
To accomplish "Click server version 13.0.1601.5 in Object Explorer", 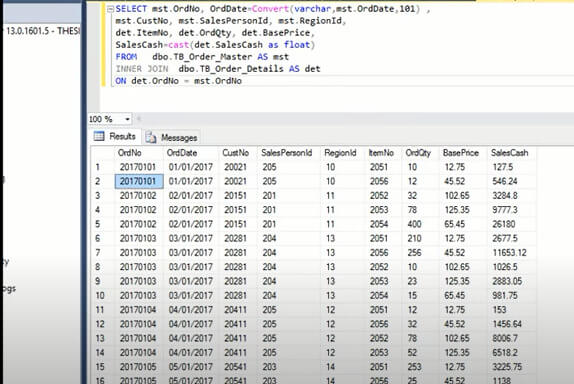I will (x=27, y=31).
